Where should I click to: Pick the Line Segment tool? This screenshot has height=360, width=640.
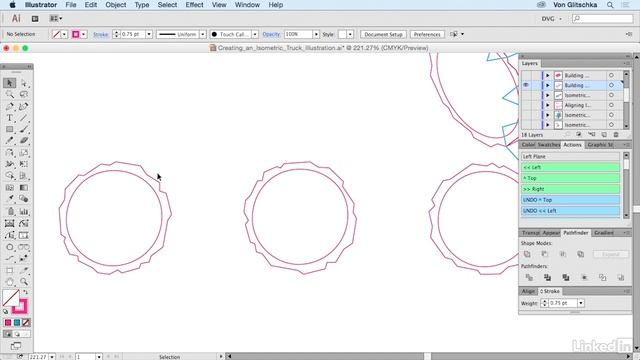coord(24,118)
